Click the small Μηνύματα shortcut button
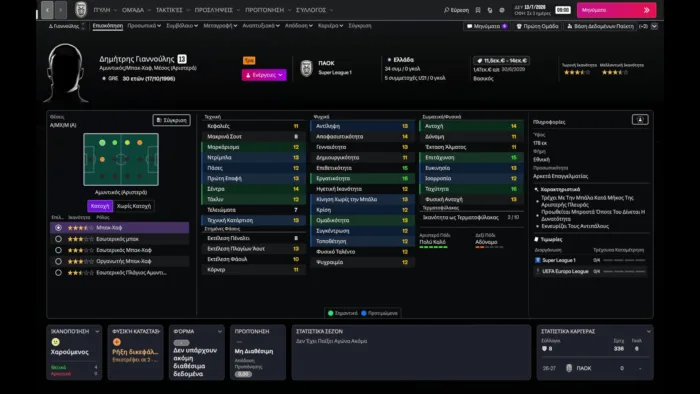Viewport: 700px width, 394px height. [x=487, y=26]
